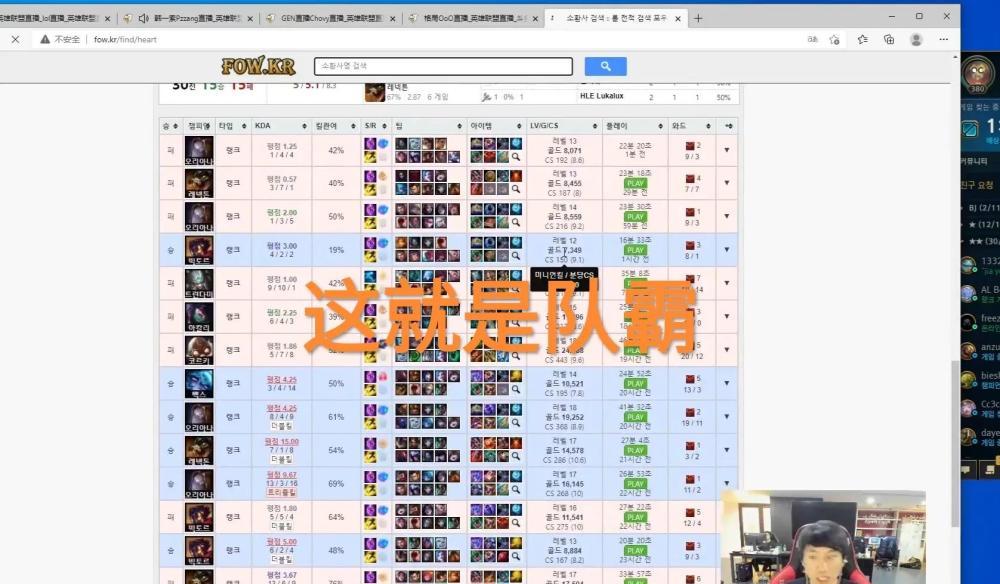Click item magnifier in 오리아나 1/4/4 row

(x=515, y=156)
